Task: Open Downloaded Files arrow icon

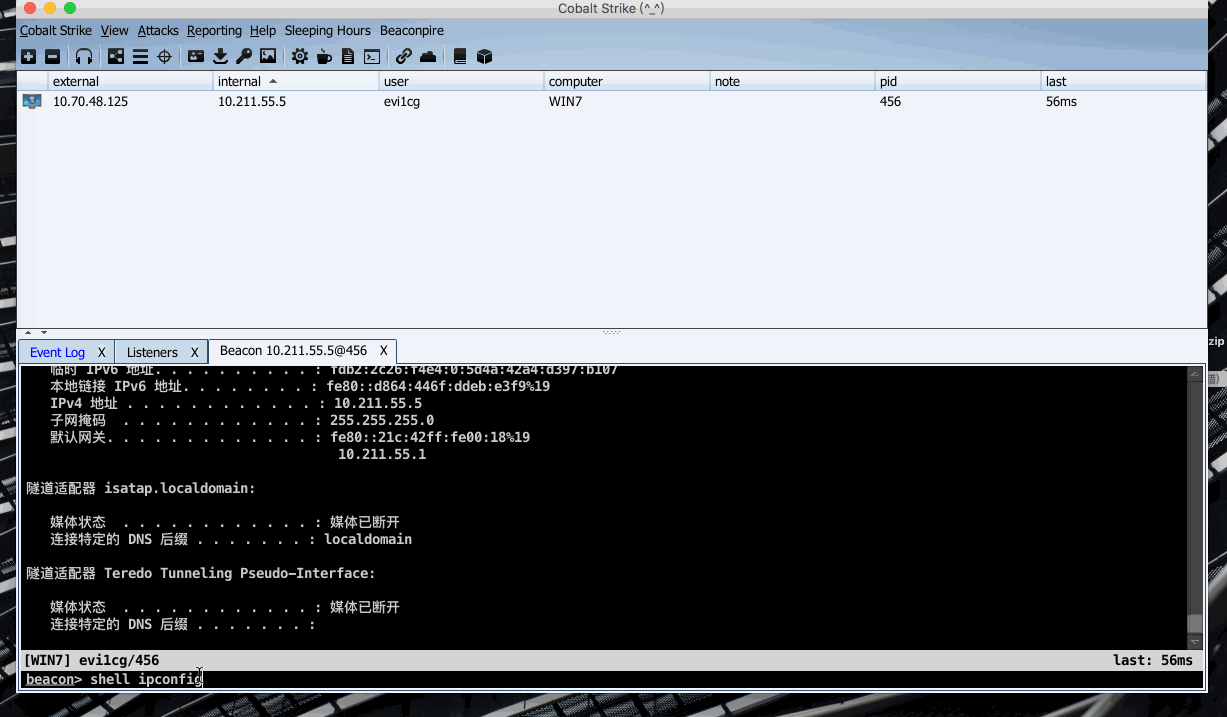Action: pos(220,57)
